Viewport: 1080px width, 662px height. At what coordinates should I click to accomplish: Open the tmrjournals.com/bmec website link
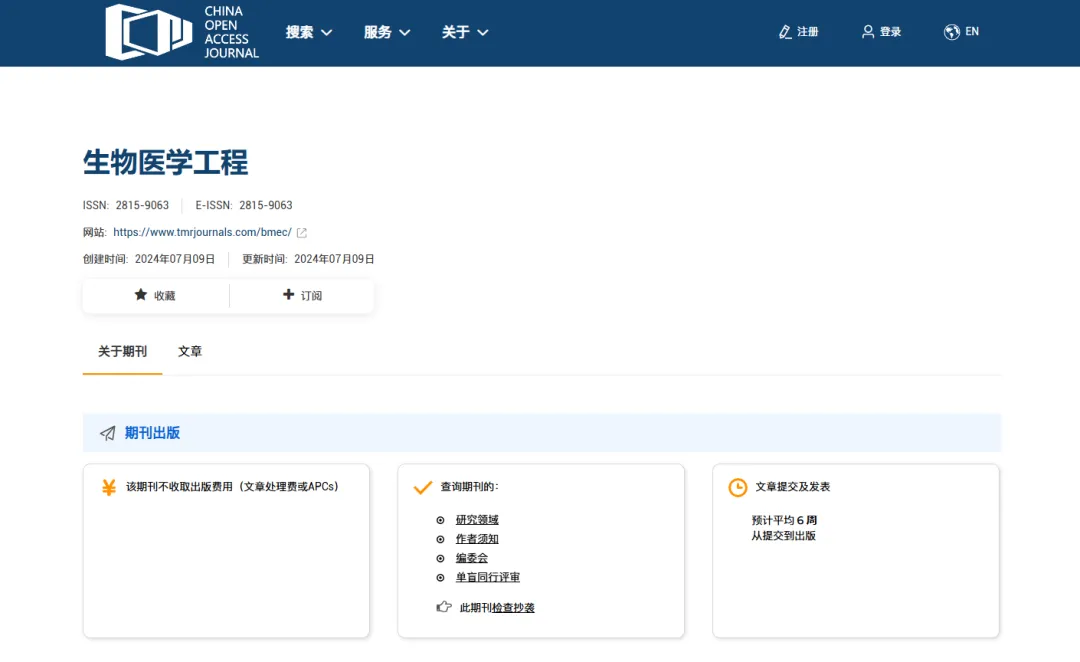[x=202, y=233]
